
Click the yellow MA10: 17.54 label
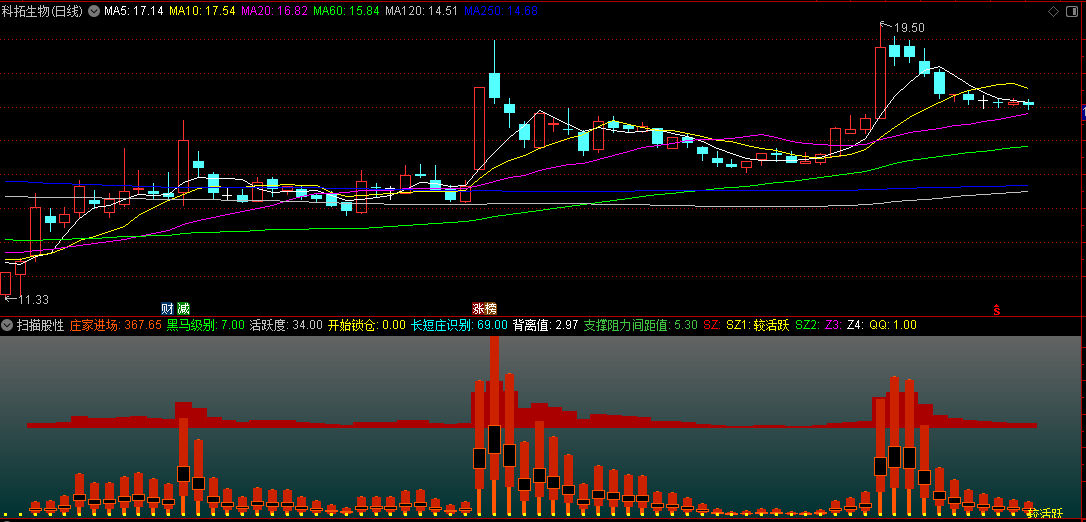(202, 12)
